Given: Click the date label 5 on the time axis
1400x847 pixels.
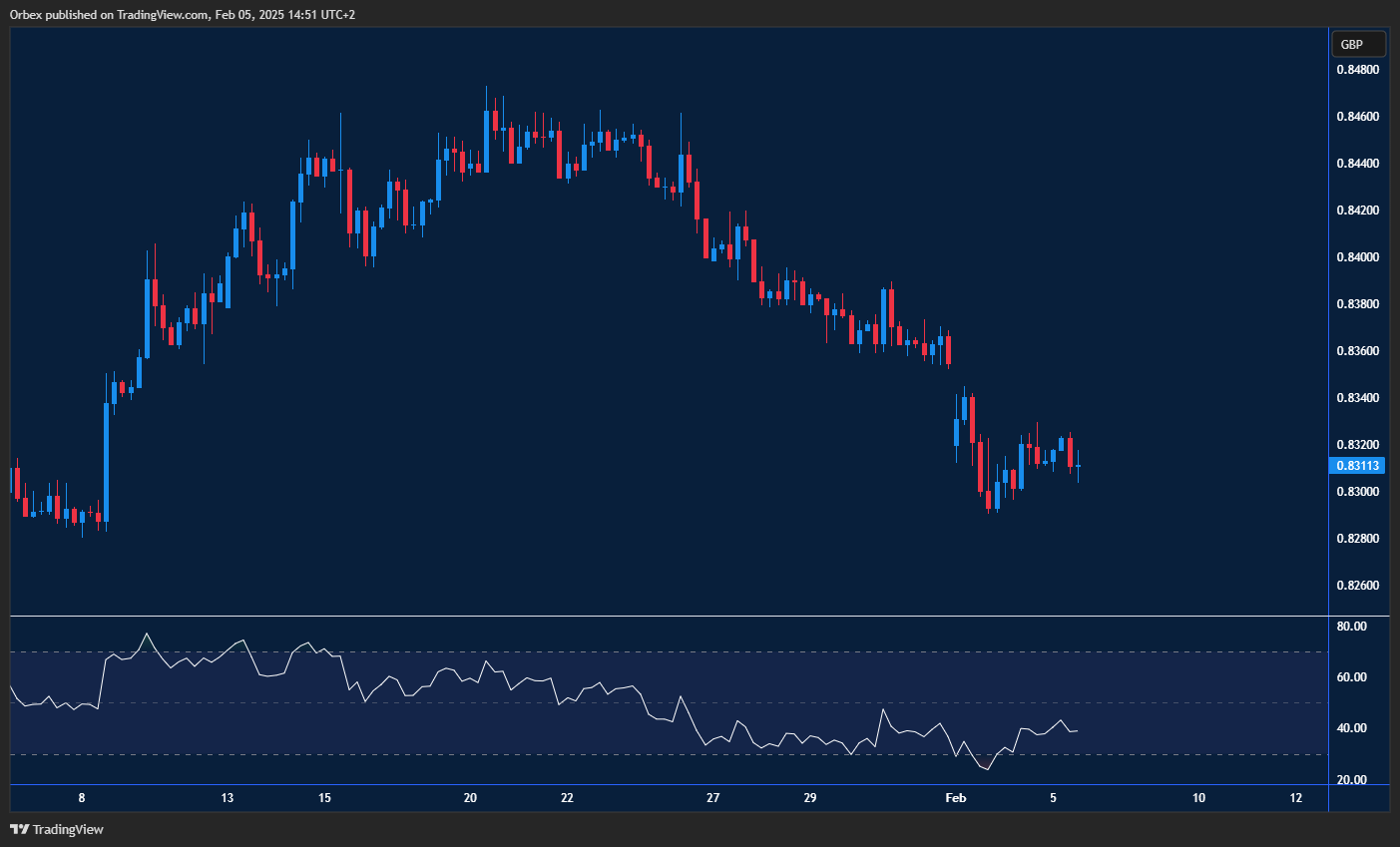Looking at the screenshot, I should pyautogui.click(x=1053, y=798).
